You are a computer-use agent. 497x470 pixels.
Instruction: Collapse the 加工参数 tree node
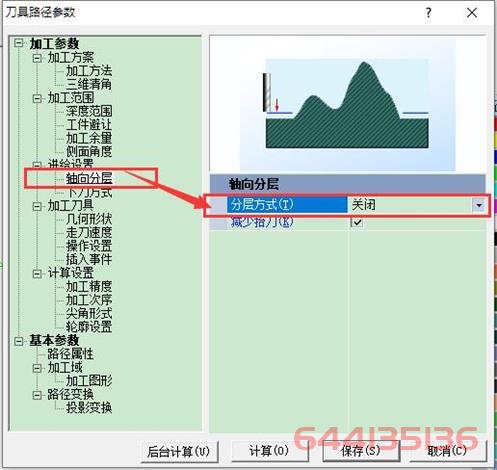tap(19, 43)
